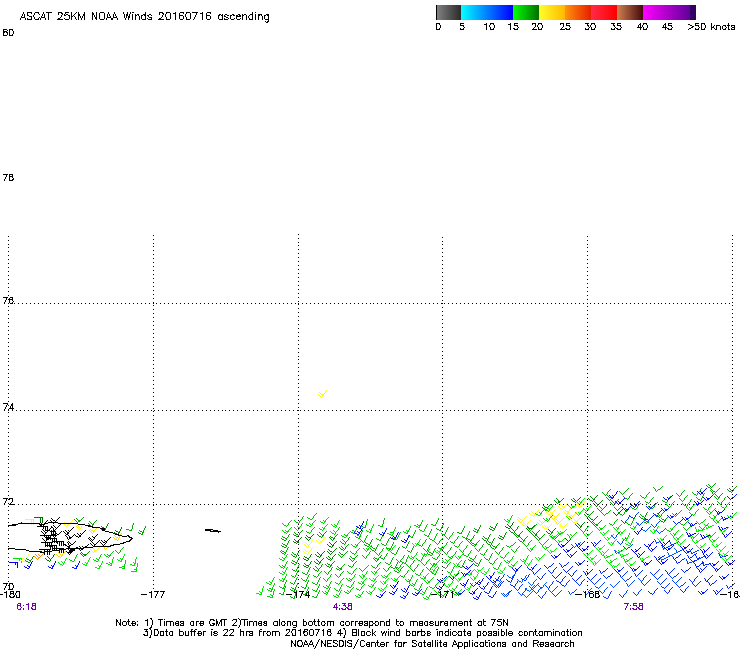Screen dimensions: 740x650
Task: Click the -171 longitude axis label
Action: pyautogui.click(x=442, y=594)
